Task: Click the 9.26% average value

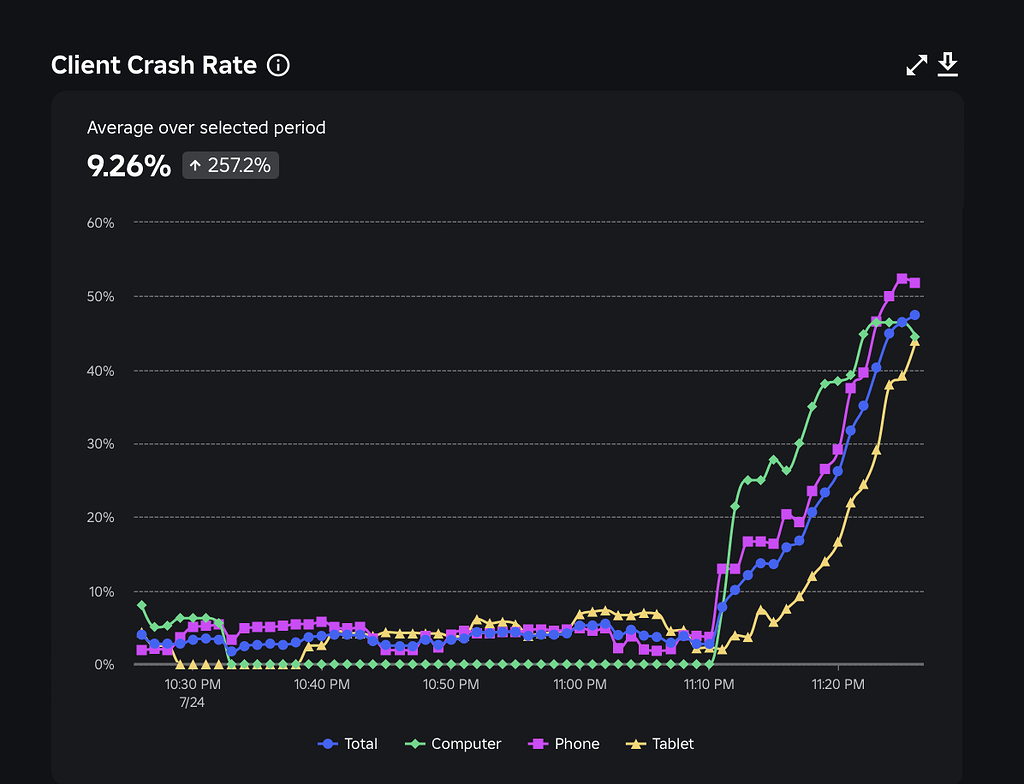Action: [129, 166]
